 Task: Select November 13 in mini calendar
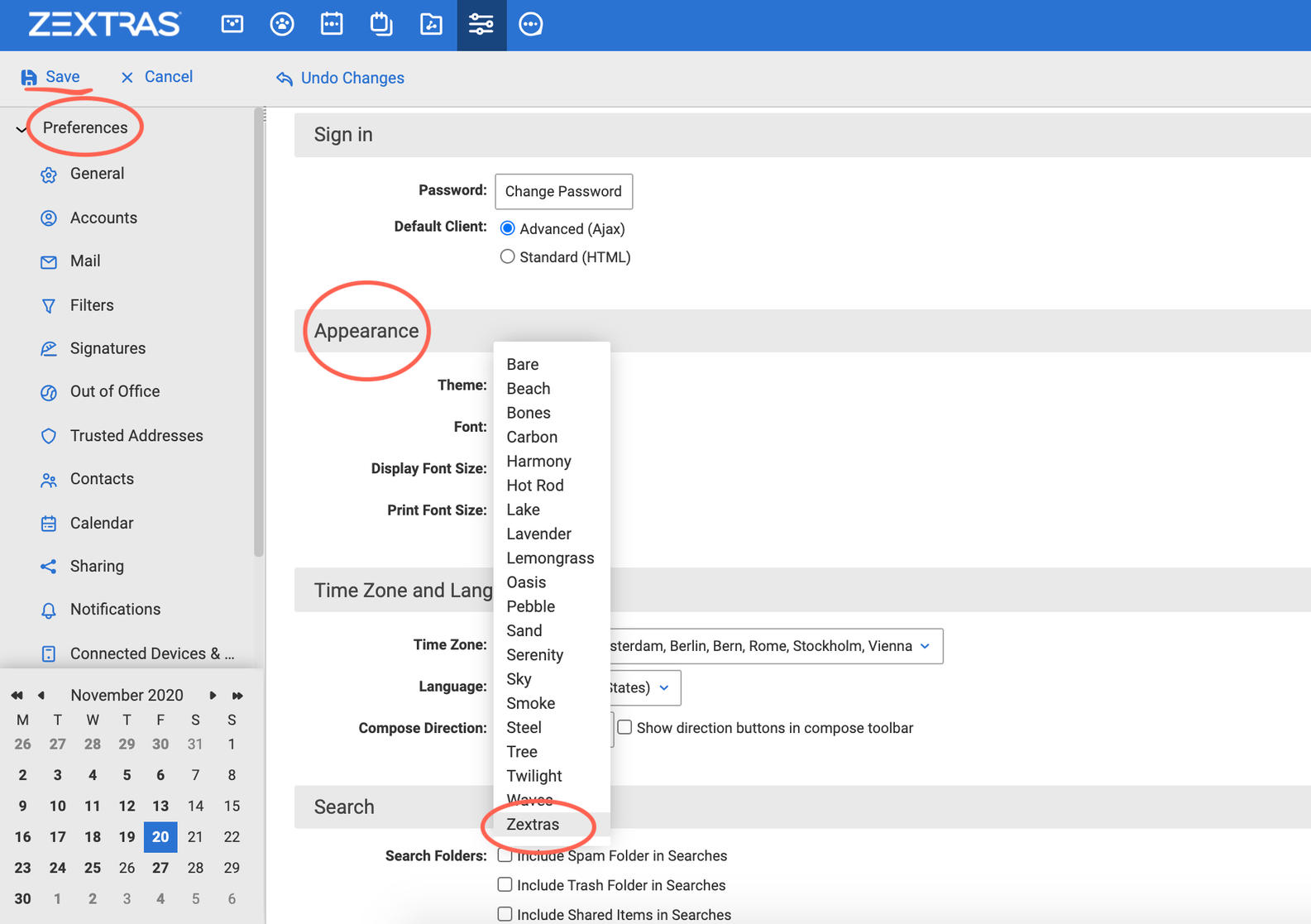pos(160,806)
